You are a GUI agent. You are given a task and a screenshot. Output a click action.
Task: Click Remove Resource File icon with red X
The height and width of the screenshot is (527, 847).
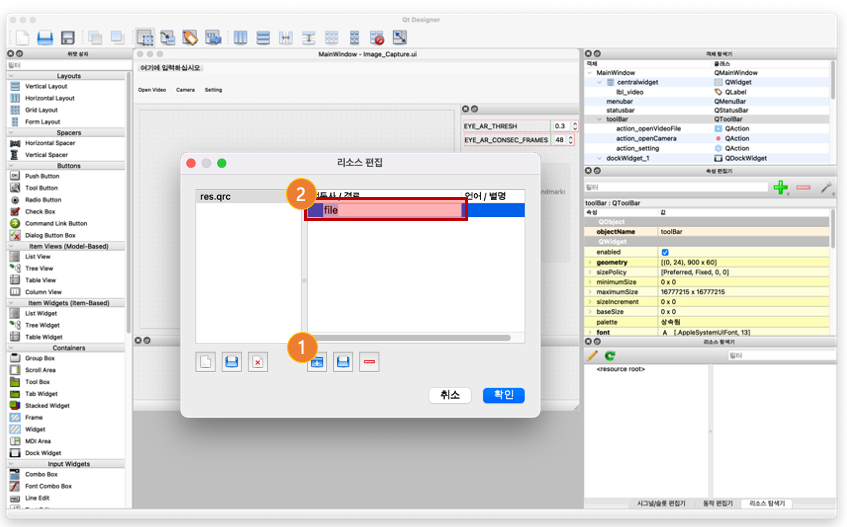pyautogui.click(x=258, y=362)
